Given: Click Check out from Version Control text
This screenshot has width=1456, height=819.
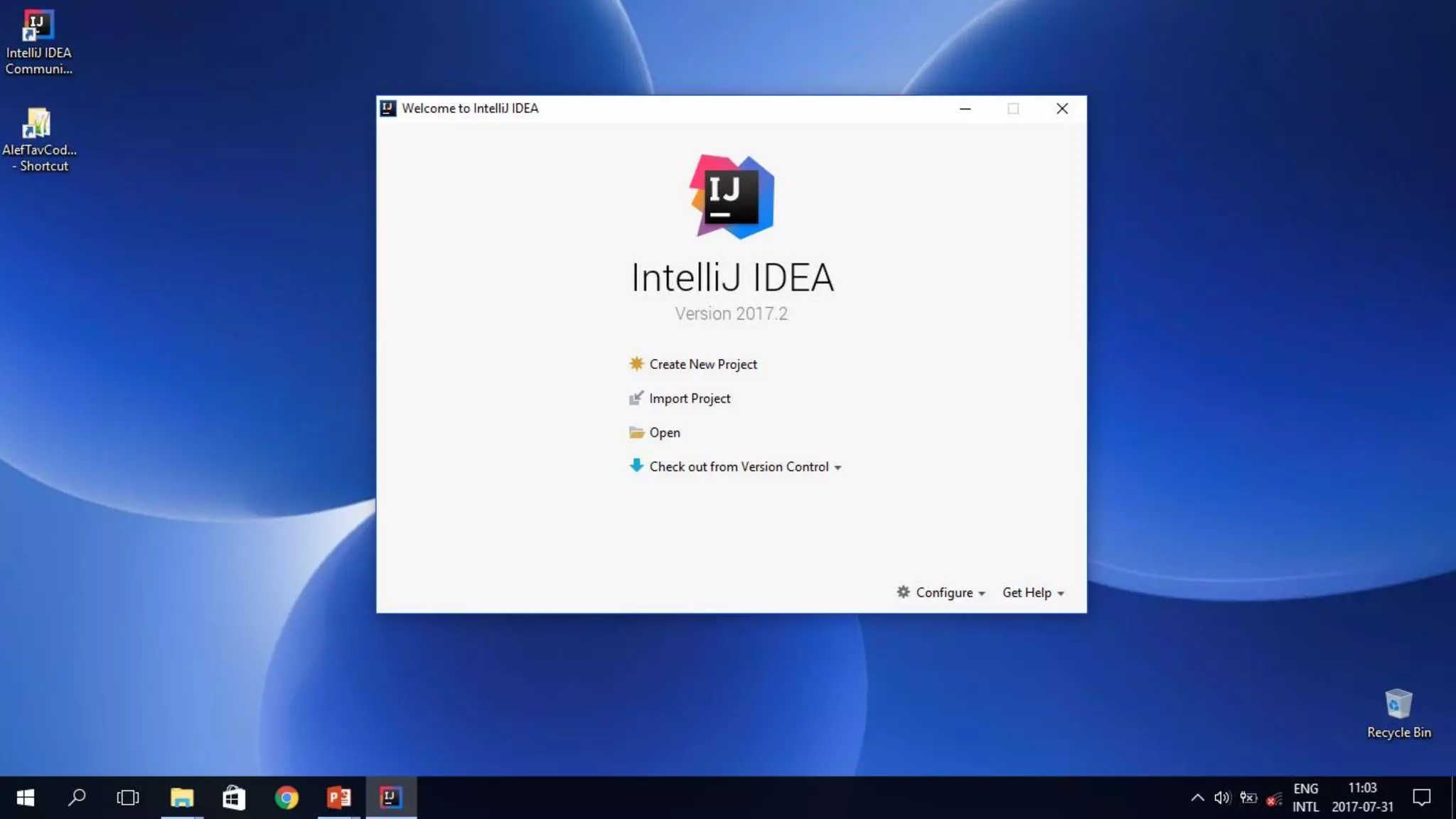Looking at the screenshot, I should pos(739,466).
